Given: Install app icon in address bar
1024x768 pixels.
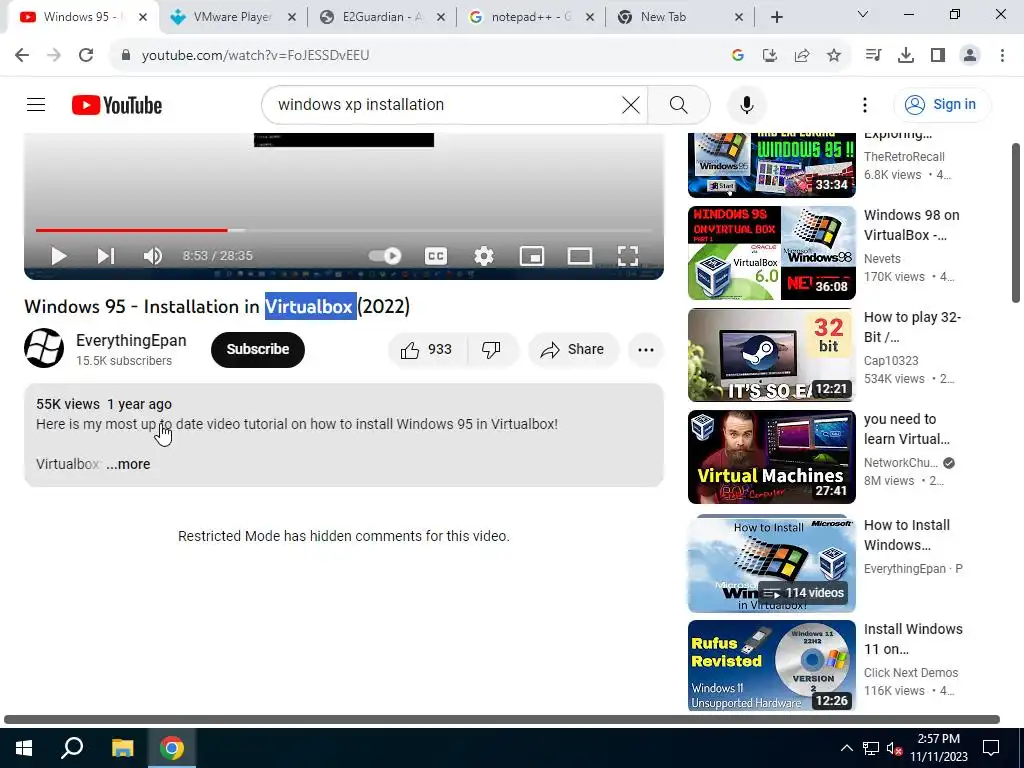Looking at the screenshot, I should point(769,56).
